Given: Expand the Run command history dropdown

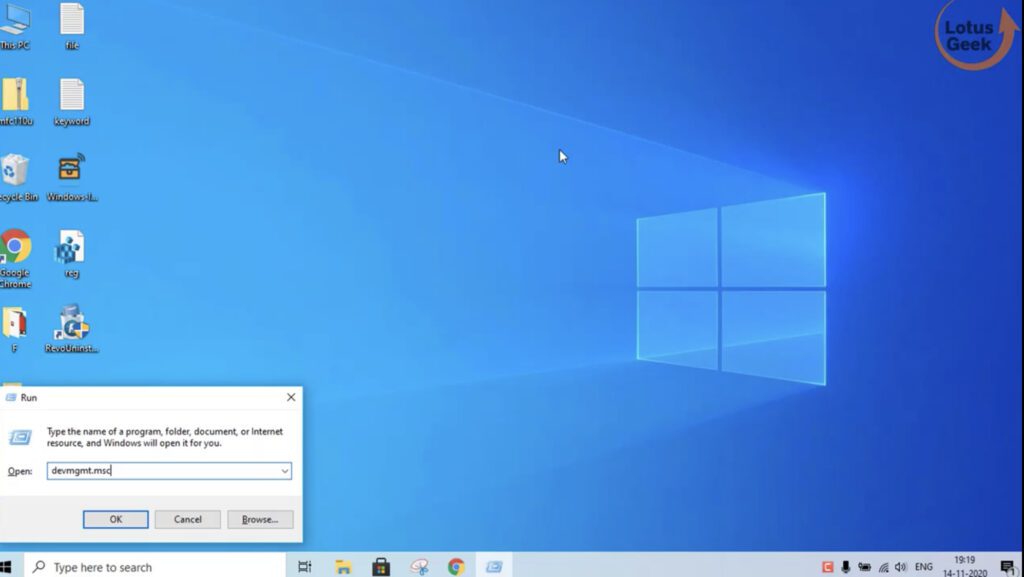Looking at the screenshot, I should pyautogui.click(x=283, y=470).
